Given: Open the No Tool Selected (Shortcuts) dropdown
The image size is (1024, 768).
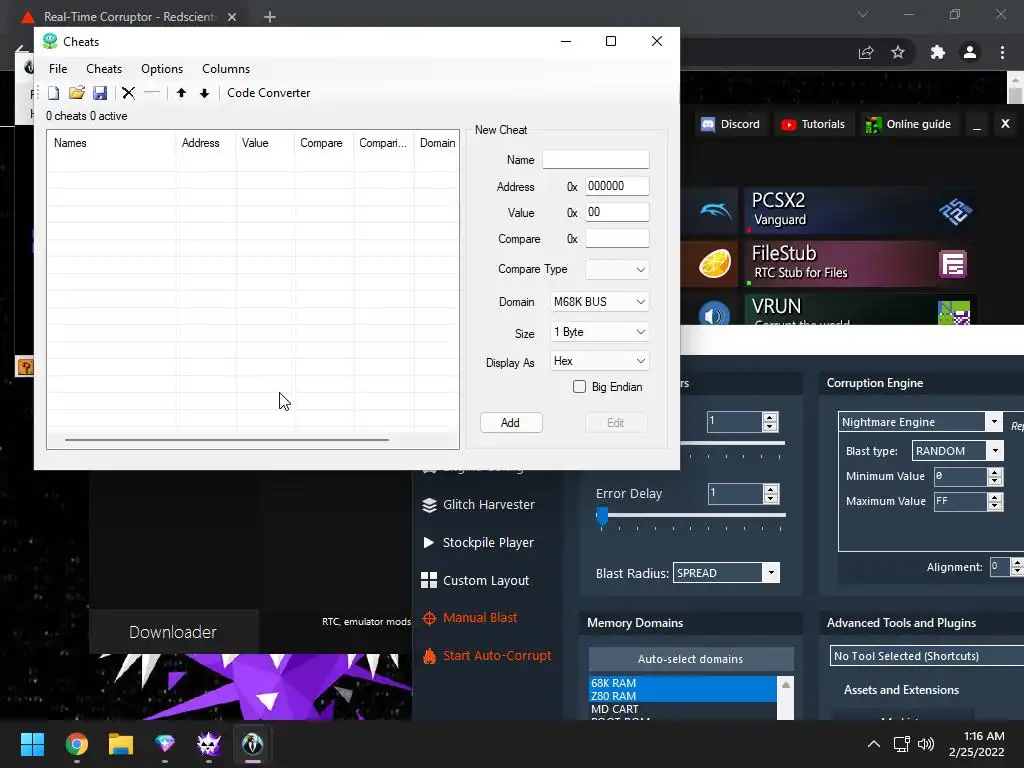Looking at the screenshot, I should pyautogui.click(x=926, y=656).
